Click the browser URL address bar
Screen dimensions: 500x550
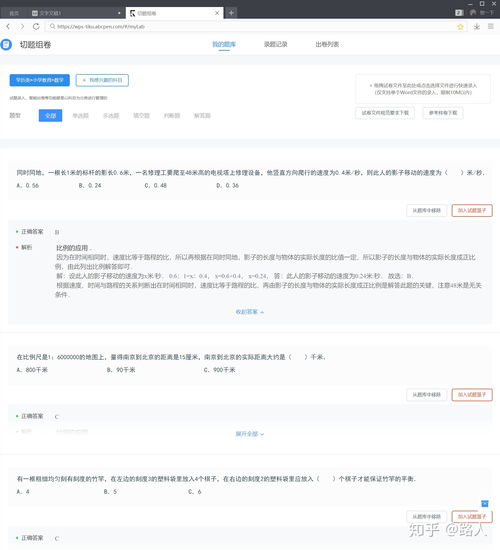[253, 27]
